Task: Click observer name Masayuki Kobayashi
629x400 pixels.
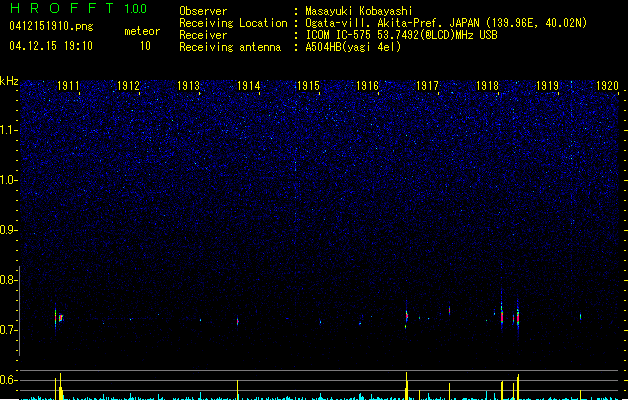Action: pyautogui.click(x=359, y=11)
